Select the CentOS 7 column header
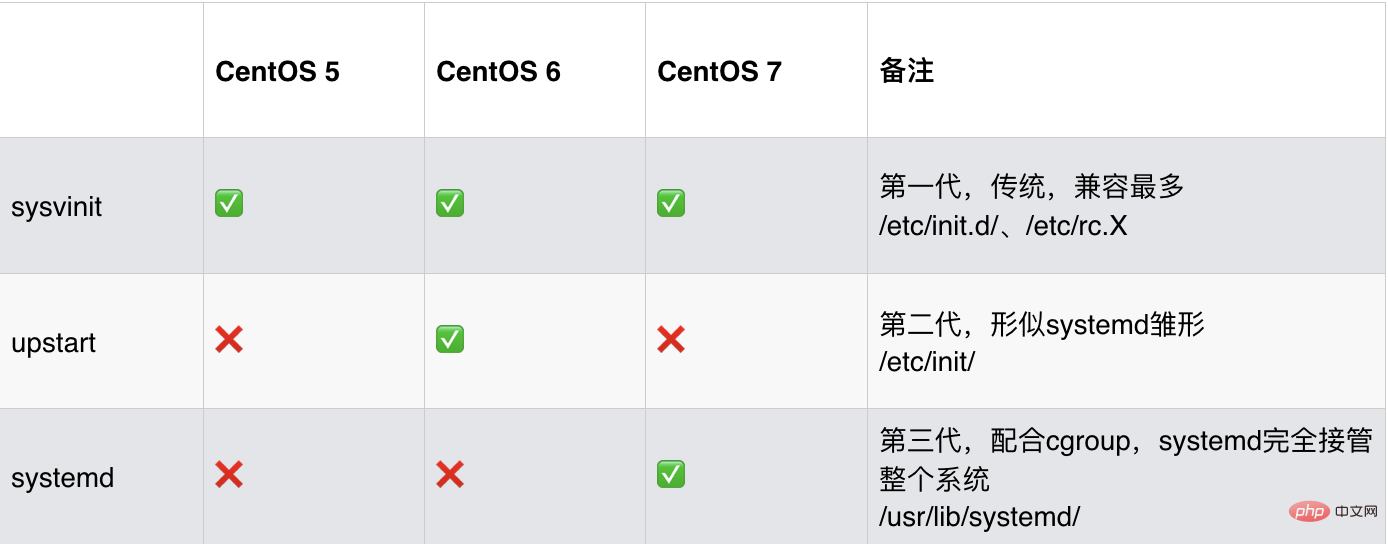 (720, 72)
